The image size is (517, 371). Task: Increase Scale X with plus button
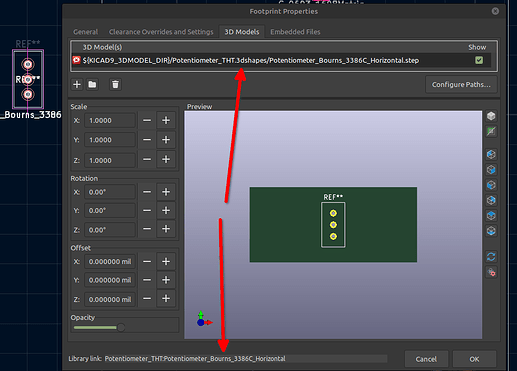[x=166, y=120]
